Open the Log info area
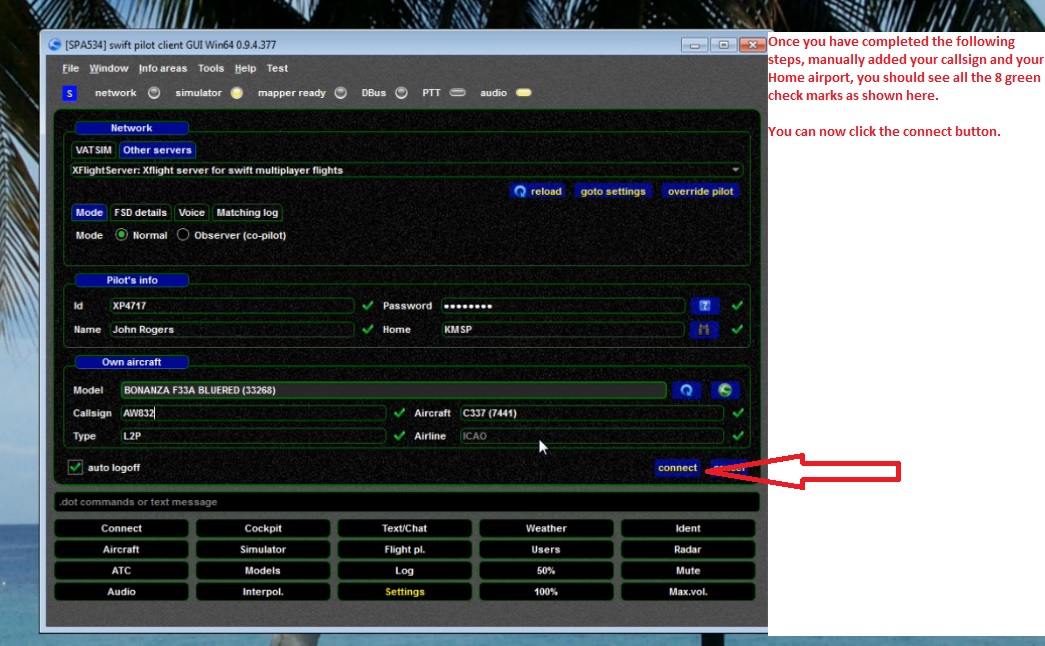The width and height of the screenshot is (1045, 646). (x=405, y=571)
